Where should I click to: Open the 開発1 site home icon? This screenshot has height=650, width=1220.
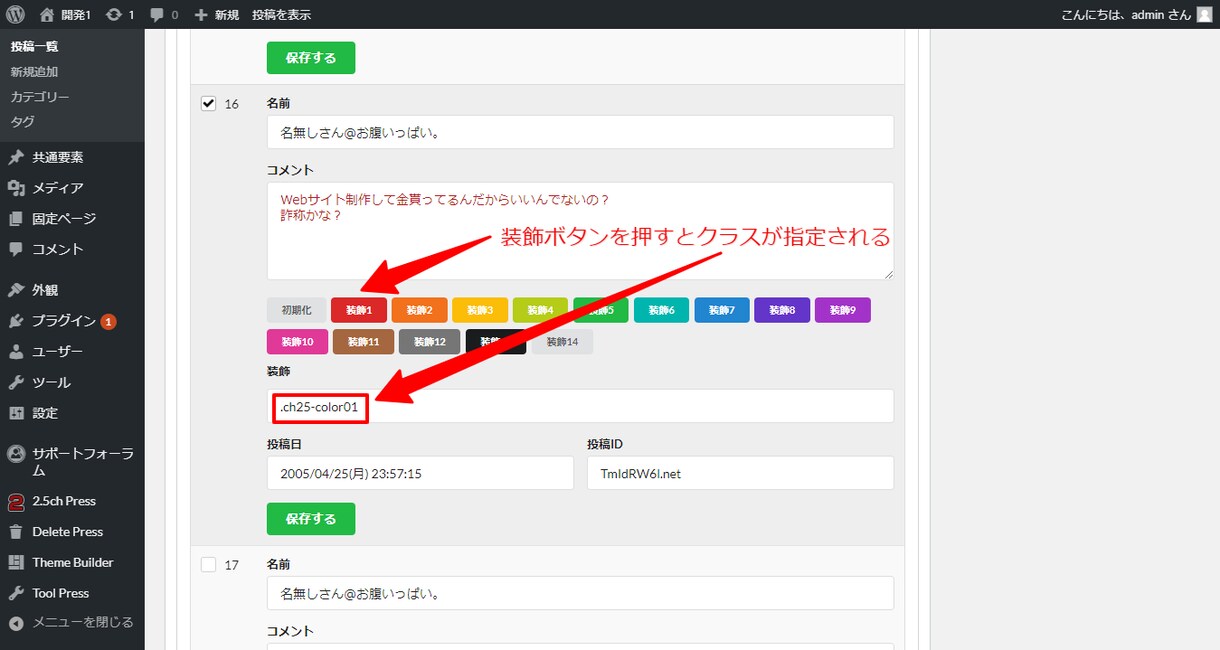46,14
